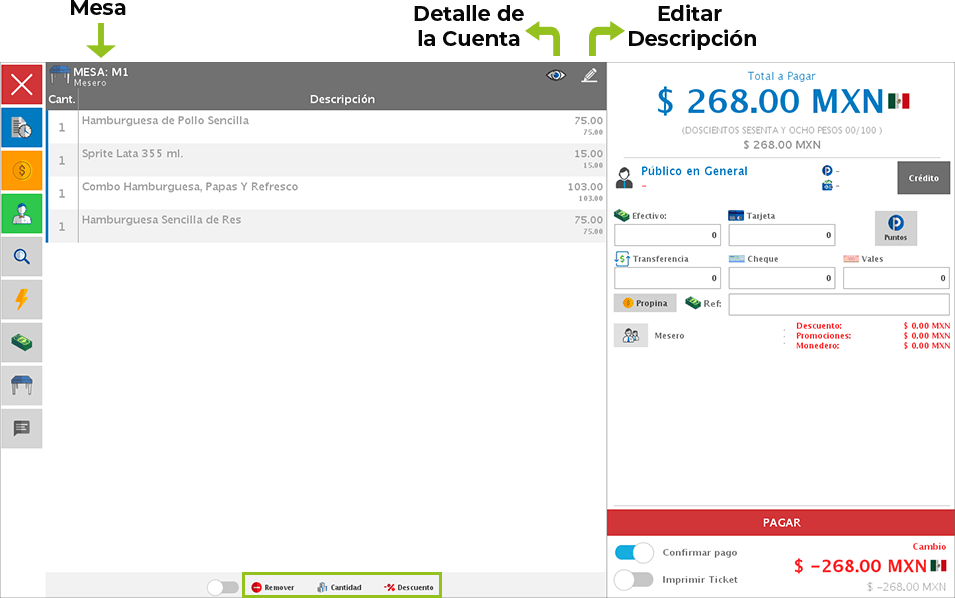The height and width of the screenshot is (598, 955).
Task: Click the pencil edit description icon
Action: (x=589, y=76)
